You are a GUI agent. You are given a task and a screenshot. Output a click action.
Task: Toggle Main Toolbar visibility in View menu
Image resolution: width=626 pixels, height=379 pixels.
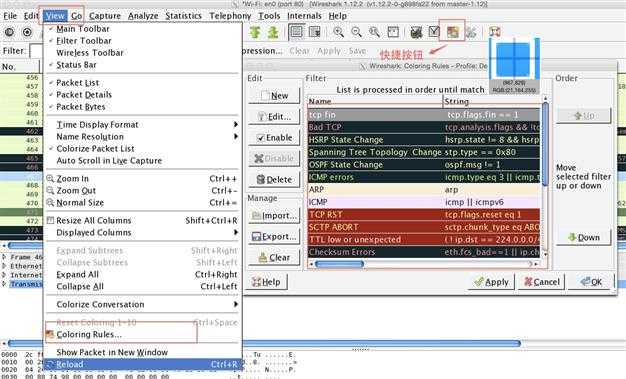[83, 29]
